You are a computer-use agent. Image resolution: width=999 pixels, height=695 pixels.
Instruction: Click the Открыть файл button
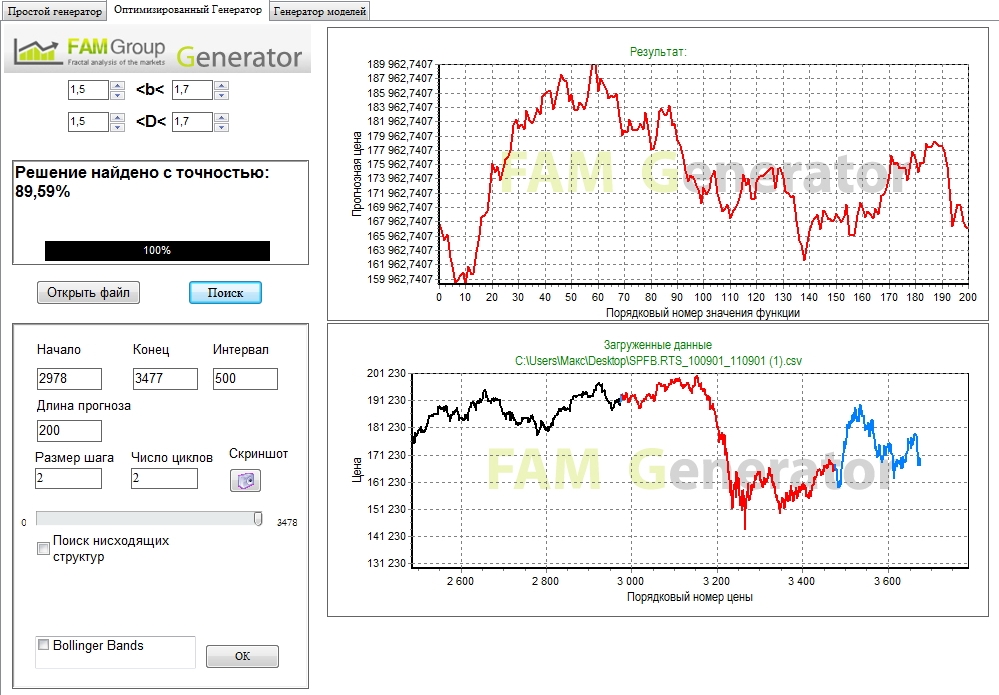tap(89, 292)
